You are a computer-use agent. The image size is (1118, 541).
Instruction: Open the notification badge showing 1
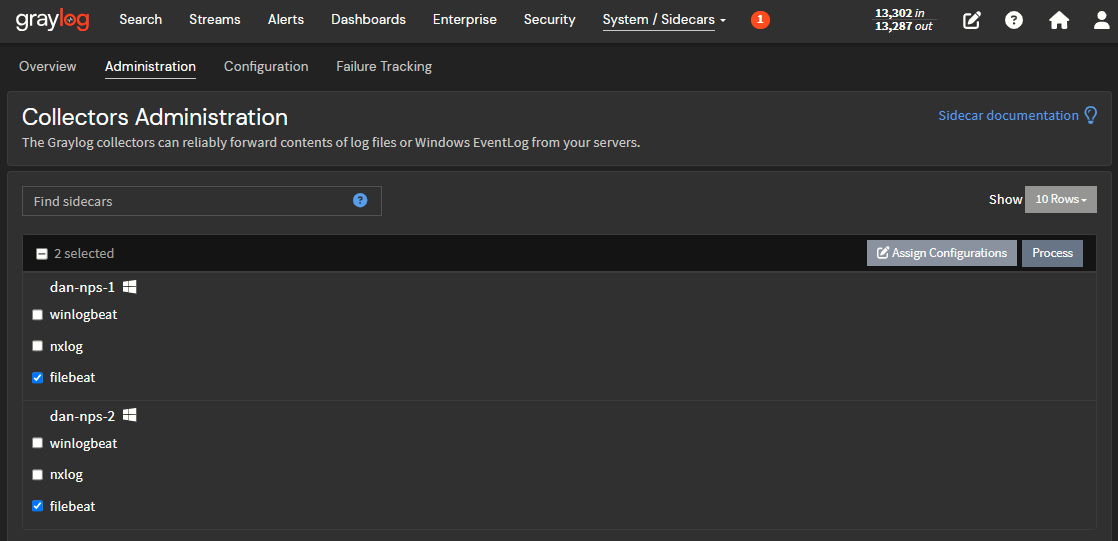click(x=760, y=20)
